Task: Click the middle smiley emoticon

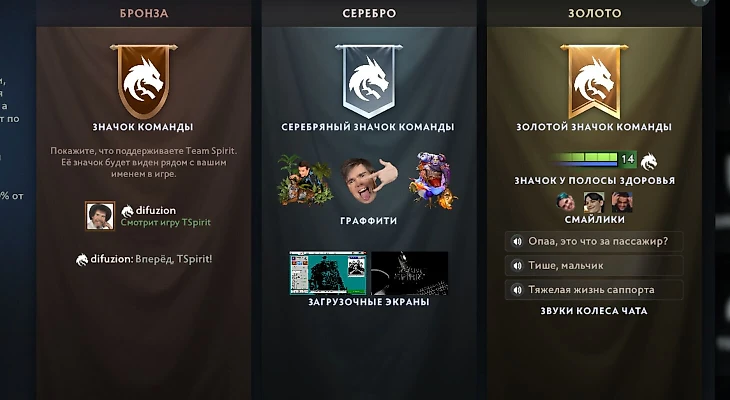Action: (x=594, y=202)
